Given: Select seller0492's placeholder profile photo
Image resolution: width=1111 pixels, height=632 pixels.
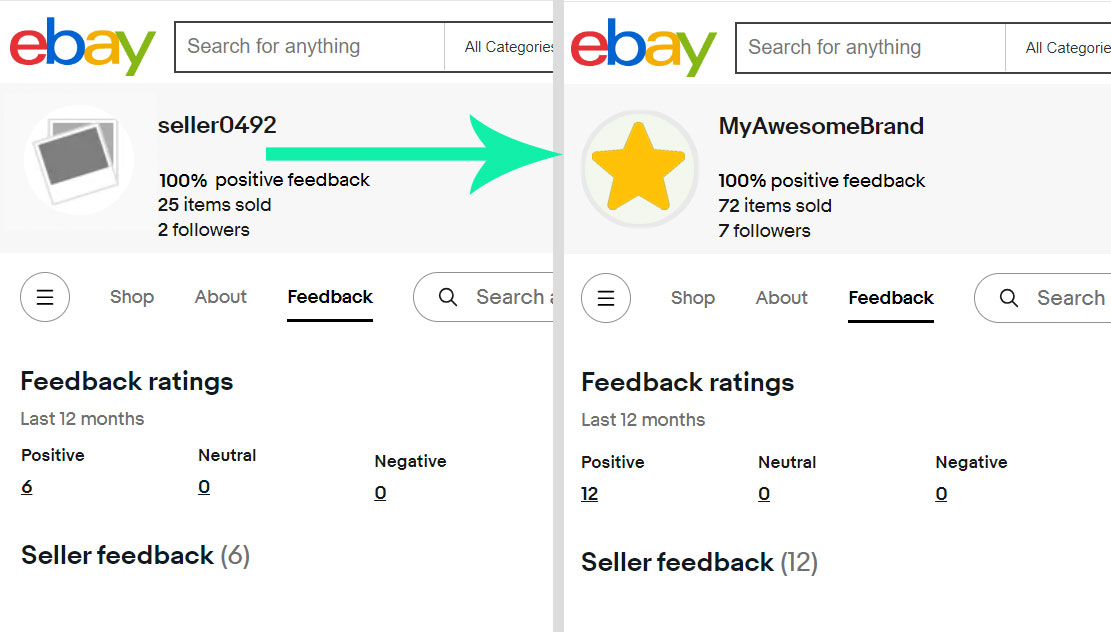Looking at the screenshot, I should 78,160.
